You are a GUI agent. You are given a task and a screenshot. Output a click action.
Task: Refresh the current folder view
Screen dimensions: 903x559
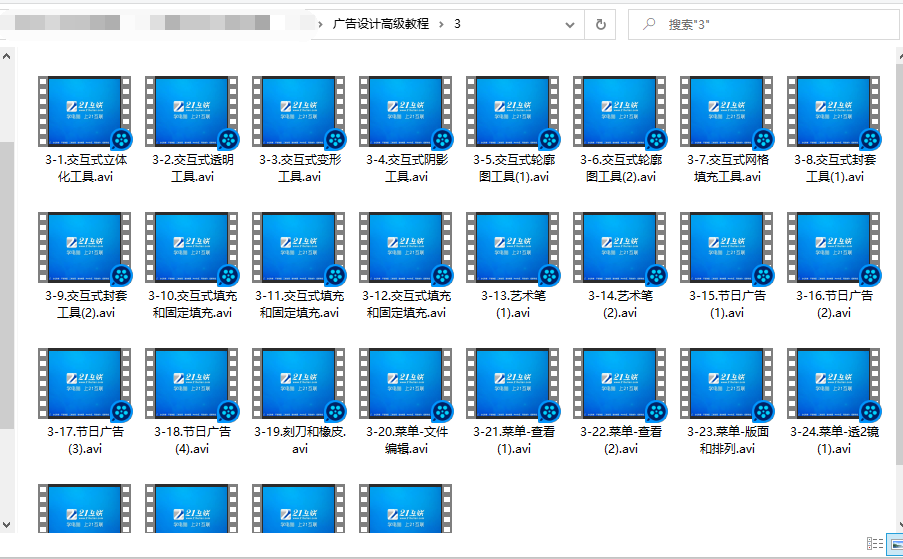point(600,24)
